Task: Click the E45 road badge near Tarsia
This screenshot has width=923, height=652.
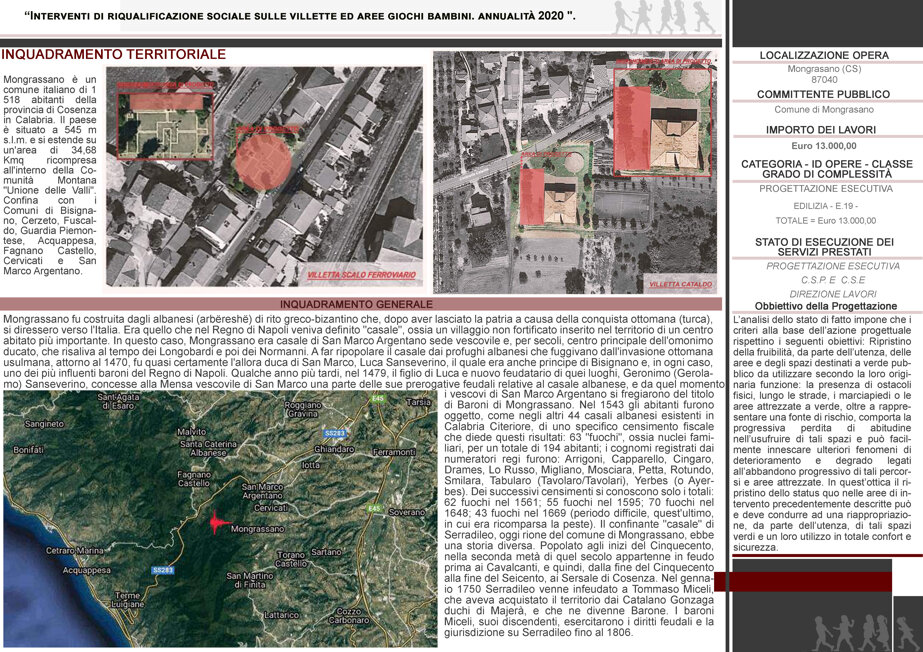Action: click(x=377, y=398)
